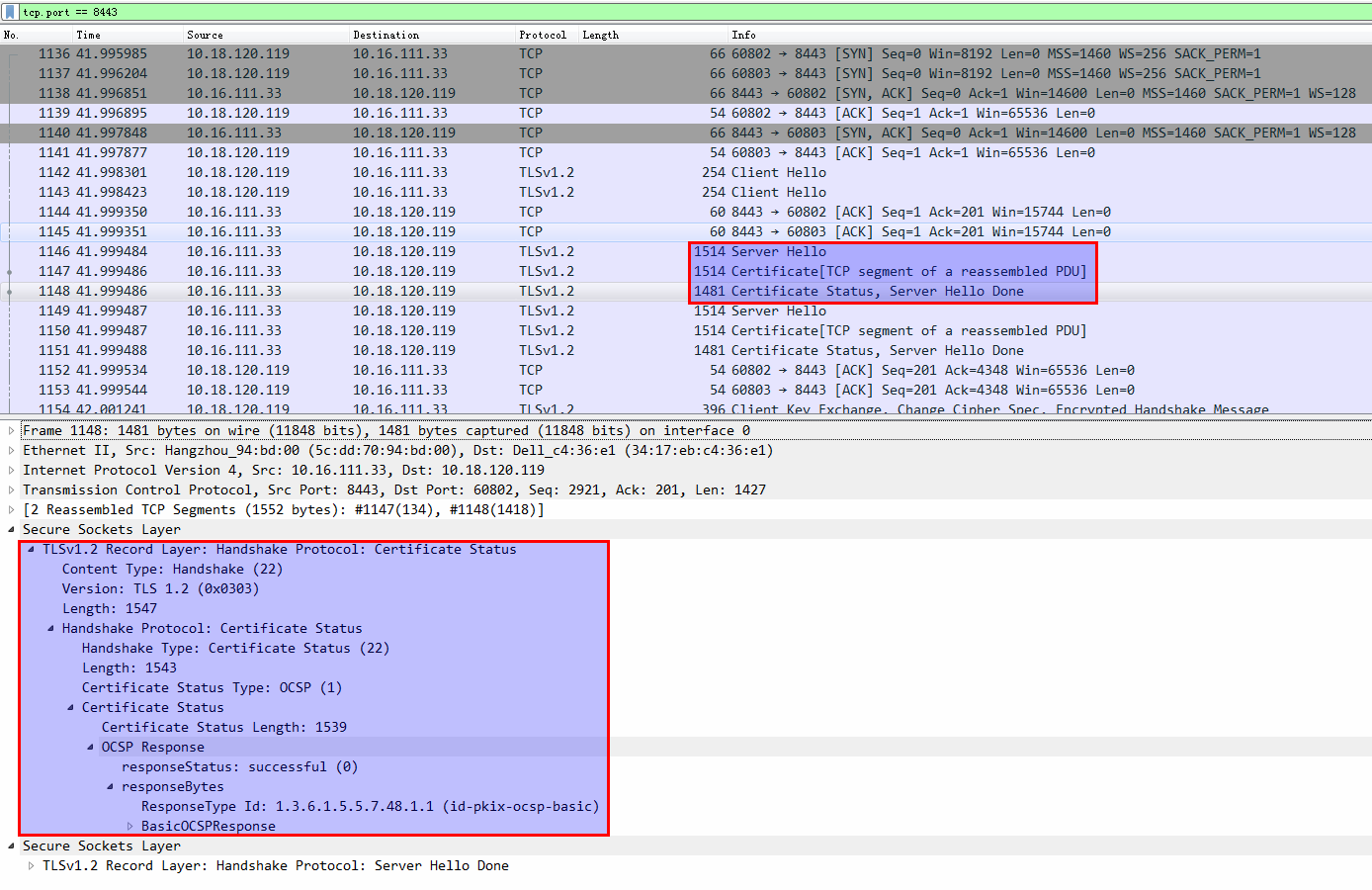Image resolution: width=1372 pixels, height=890 pixels.
Task: Sort packets by Time column header
Action: click(129, 35)
